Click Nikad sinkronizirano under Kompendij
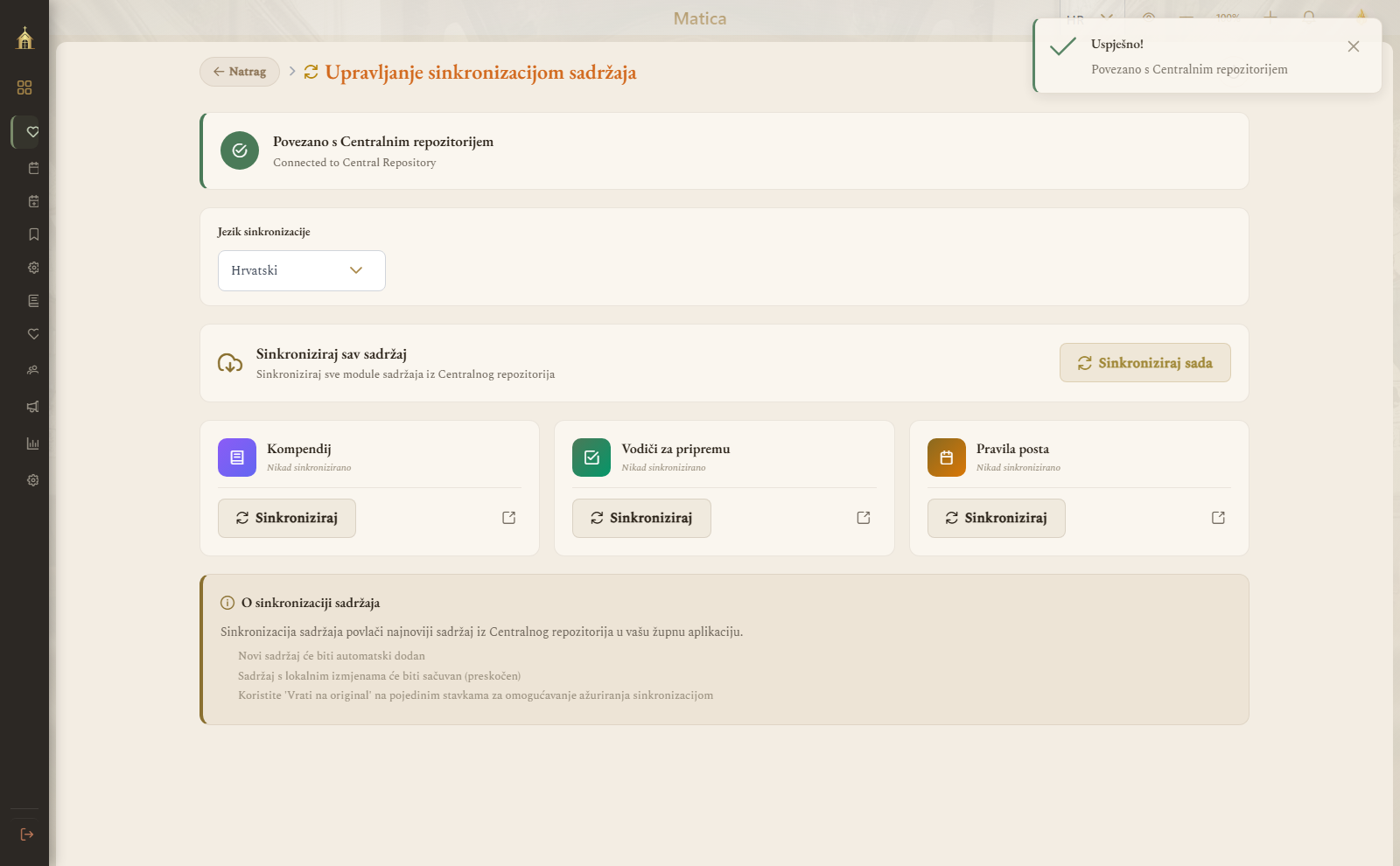Image resolution: width=1400 pixels, height=866 pixels. coord(309,468)
